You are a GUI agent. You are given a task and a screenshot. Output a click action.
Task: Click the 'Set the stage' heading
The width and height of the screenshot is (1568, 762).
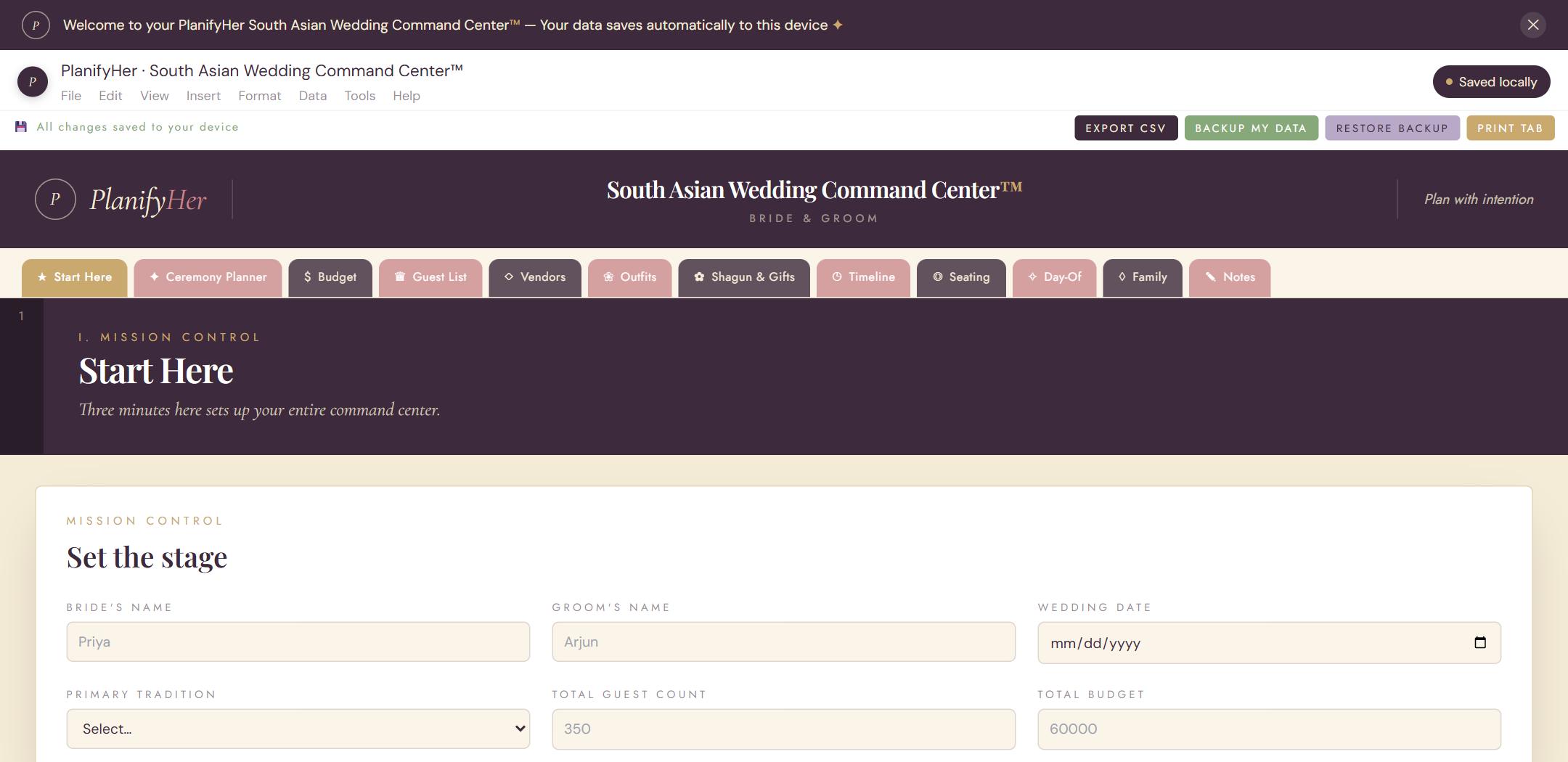(147, 557)
